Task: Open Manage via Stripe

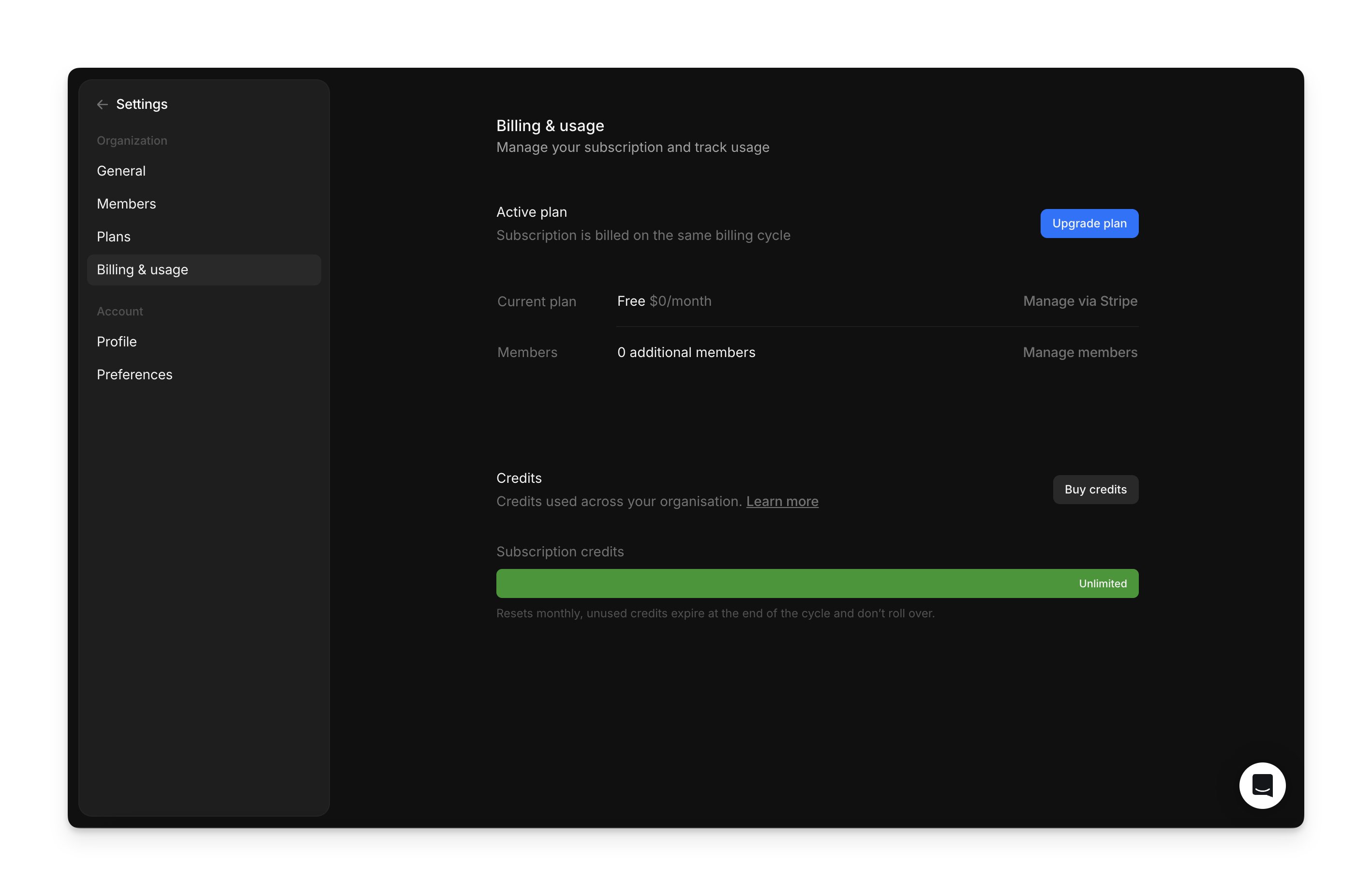Action: click(x=1080, y=301)
